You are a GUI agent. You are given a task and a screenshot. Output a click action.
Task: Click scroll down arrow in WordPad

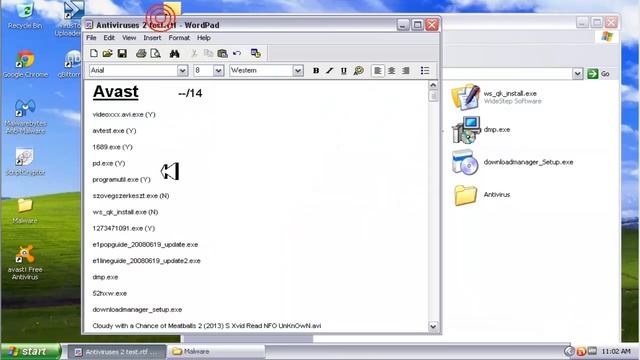click(x=433, y=326)
